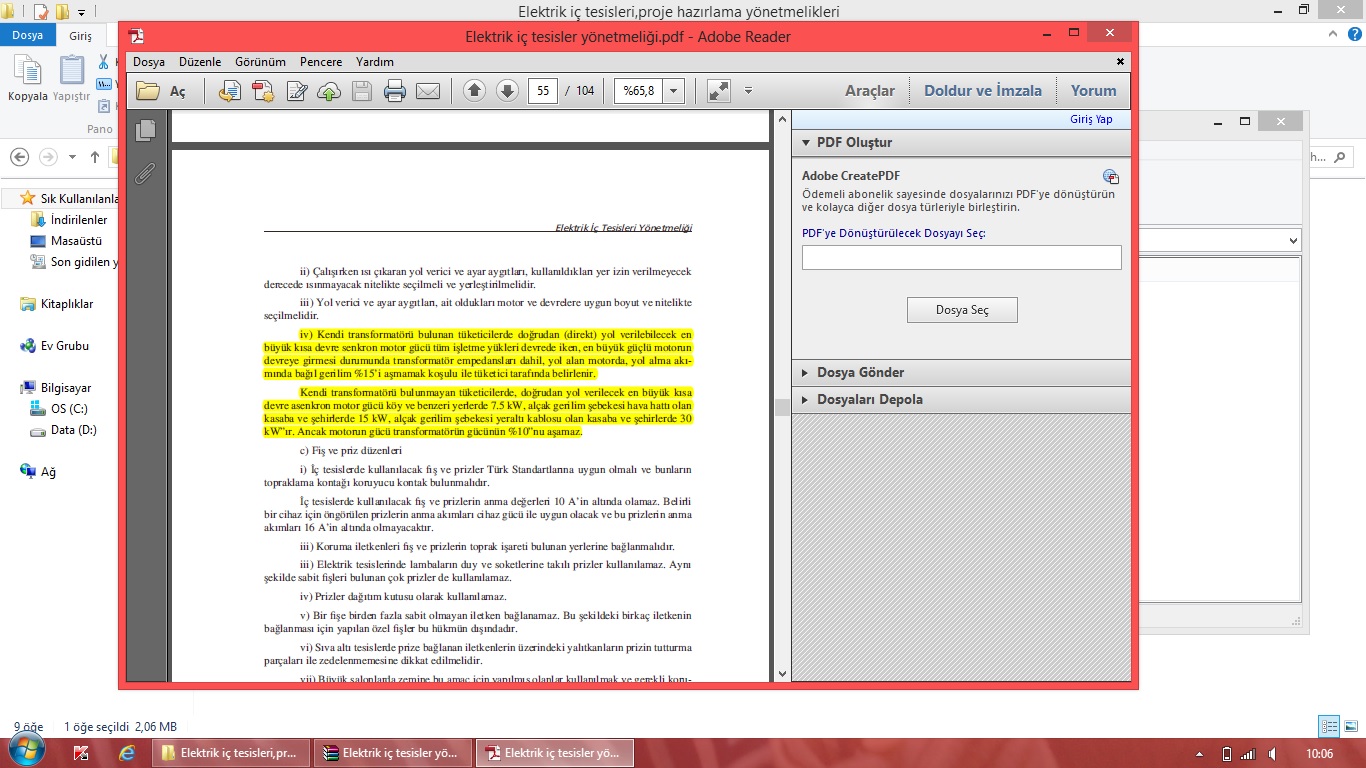Open the attachments paperclip panel icon
This screenshot has width=1366, height=768.
(146, 173)
